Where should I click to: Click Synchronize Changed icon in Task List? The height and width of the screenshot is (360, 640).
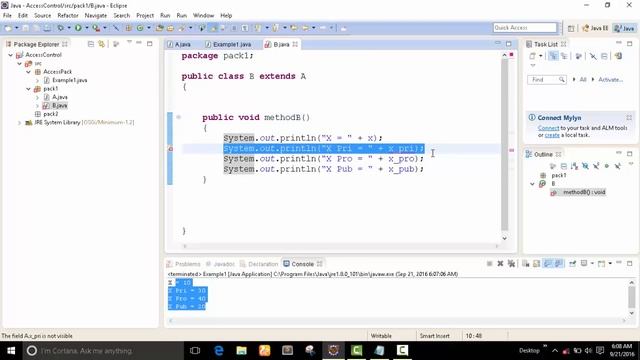(618, 56)
